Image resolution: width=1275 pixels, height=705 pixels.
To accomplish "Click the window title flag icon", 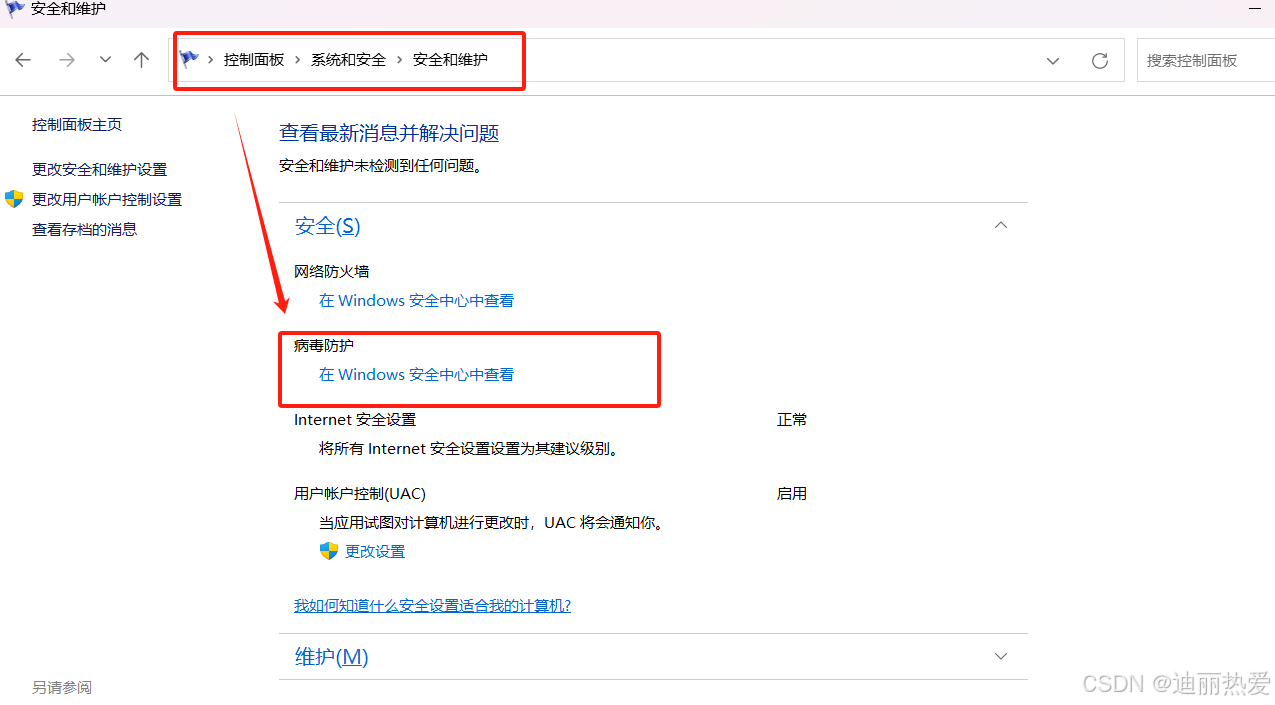I will 15,9.
